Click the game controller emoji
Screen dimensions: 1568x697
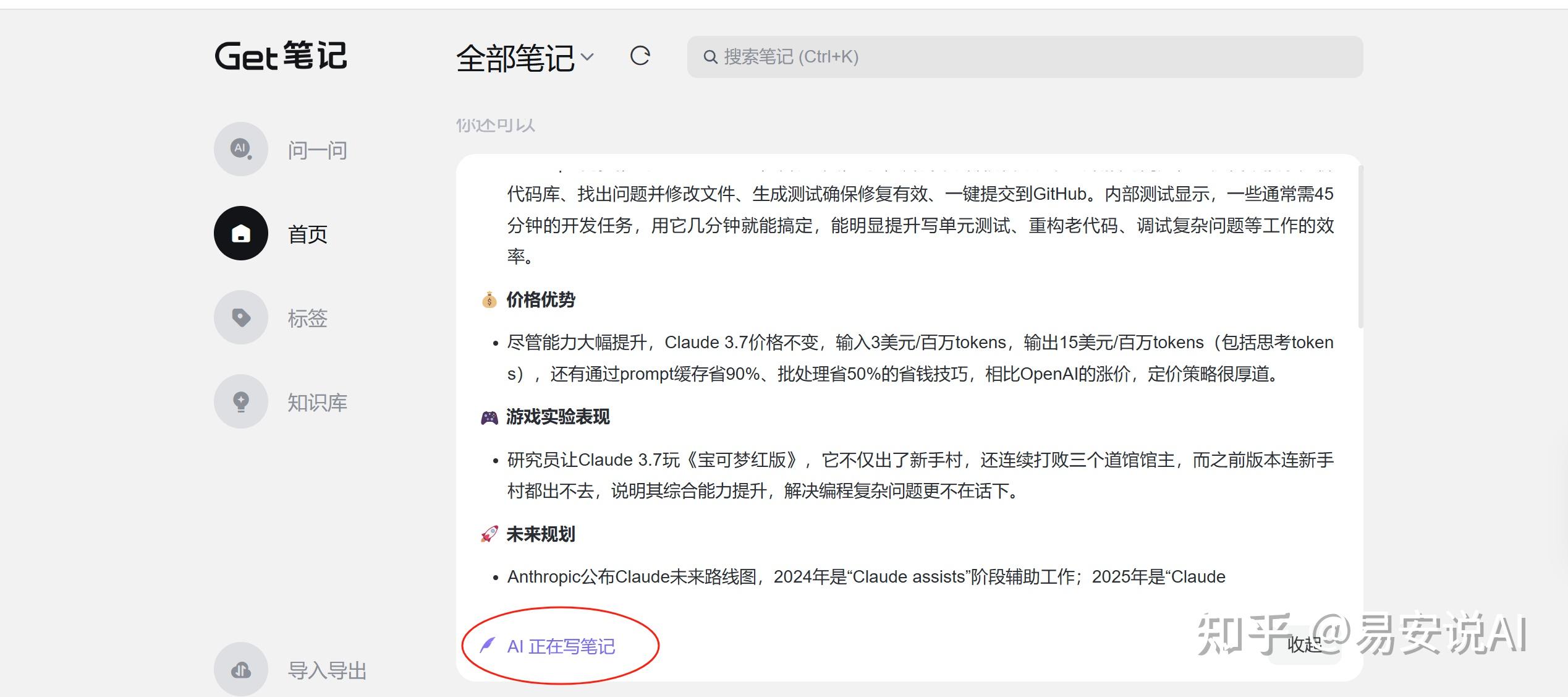(489, 417)
